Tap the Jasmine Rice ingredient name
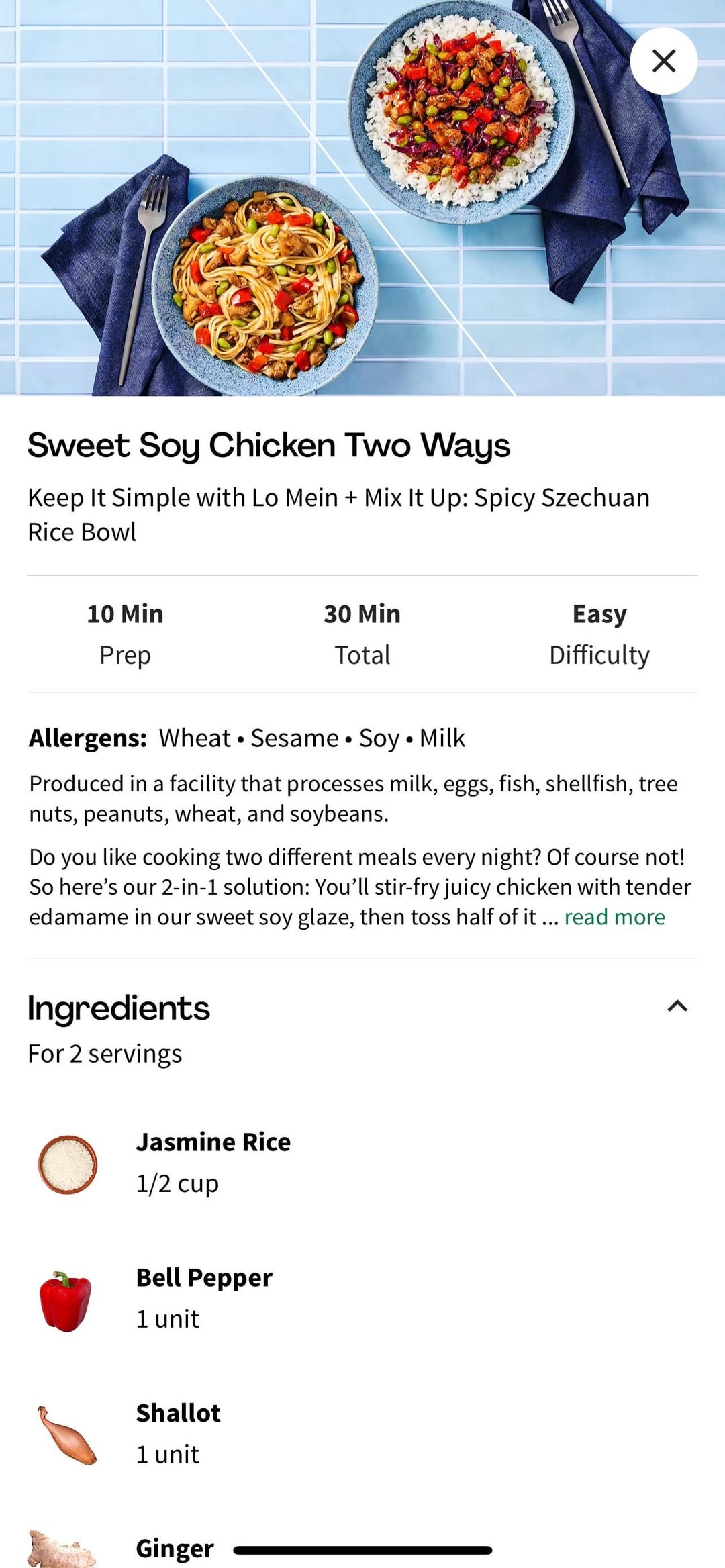The width and height of the screenshot is (725, 1568). [x=213, y=1142]
